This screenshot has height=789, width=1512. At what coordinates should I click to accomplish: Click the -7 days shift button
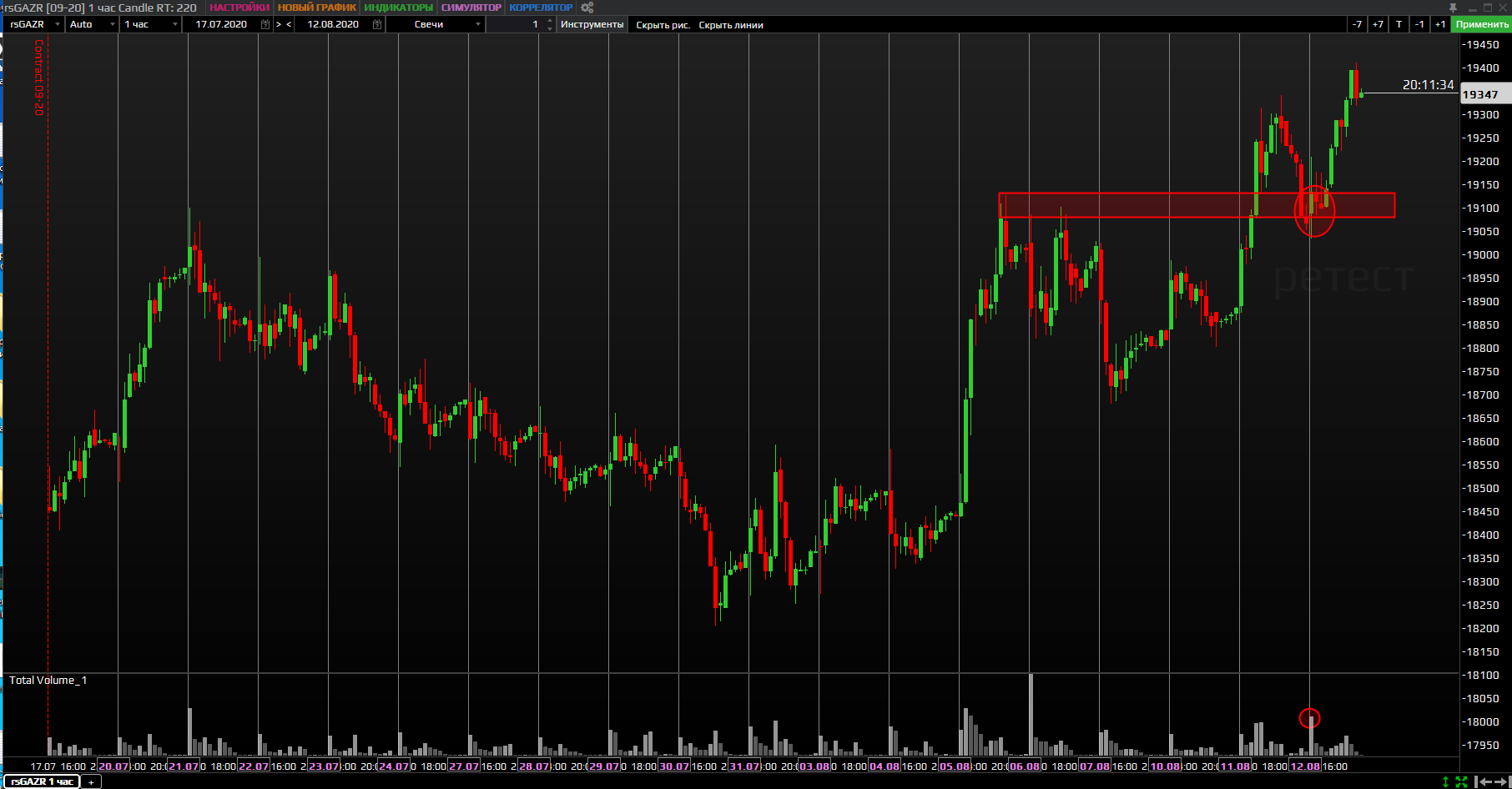pos(1358,24)
